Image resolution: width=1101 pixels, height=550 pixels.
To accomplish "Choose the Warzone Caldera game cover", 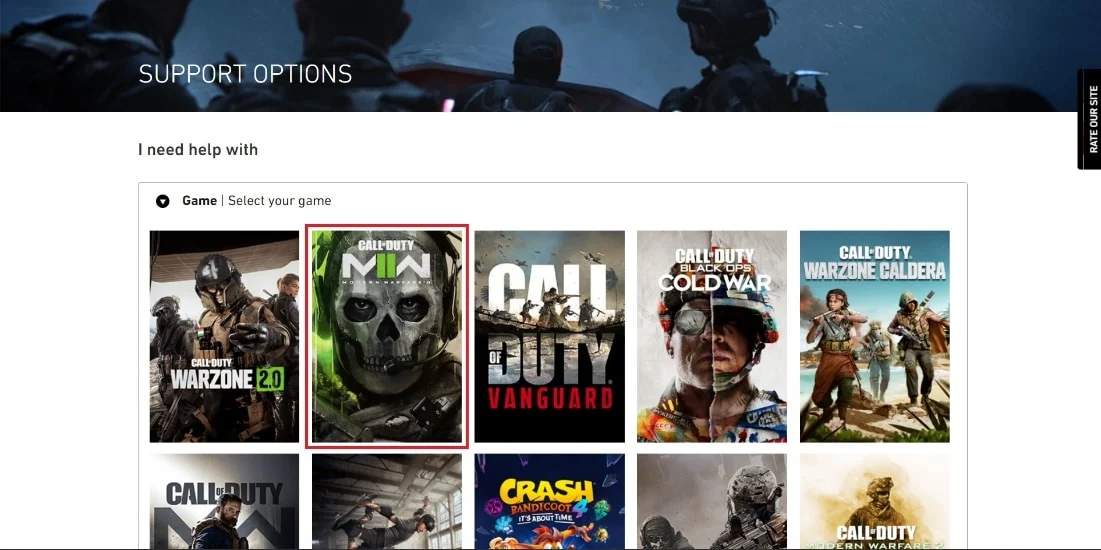I will 875,336.
